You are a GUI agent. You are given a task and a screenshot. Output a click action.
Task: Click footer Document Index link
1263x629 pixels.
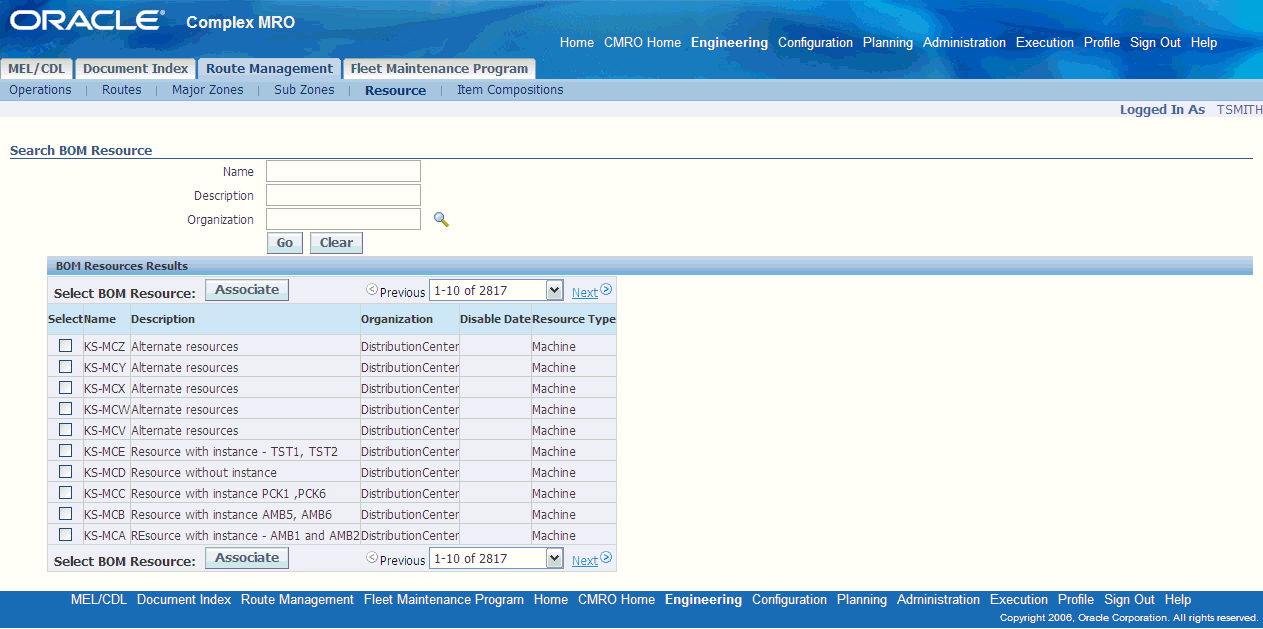[184, 600]
